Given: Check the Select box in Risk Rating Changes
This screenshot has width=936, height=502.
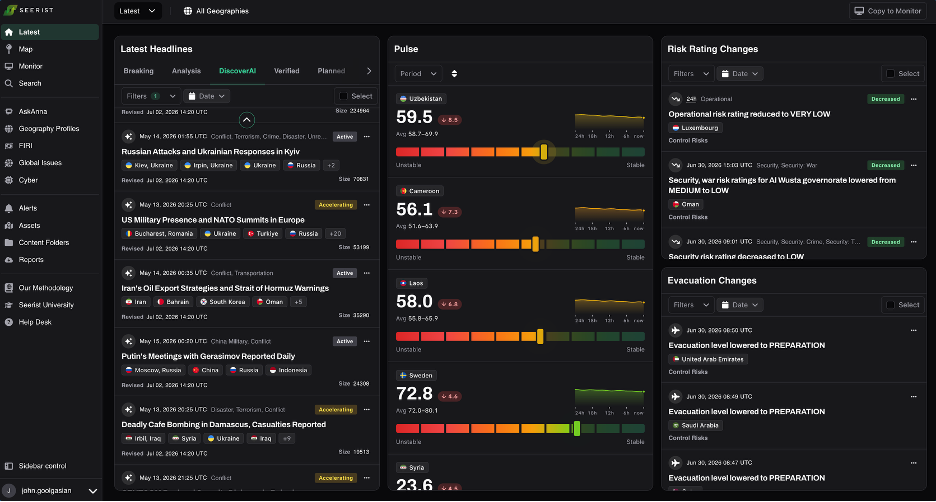Looking at the screenshot, I should click(890, 73).
